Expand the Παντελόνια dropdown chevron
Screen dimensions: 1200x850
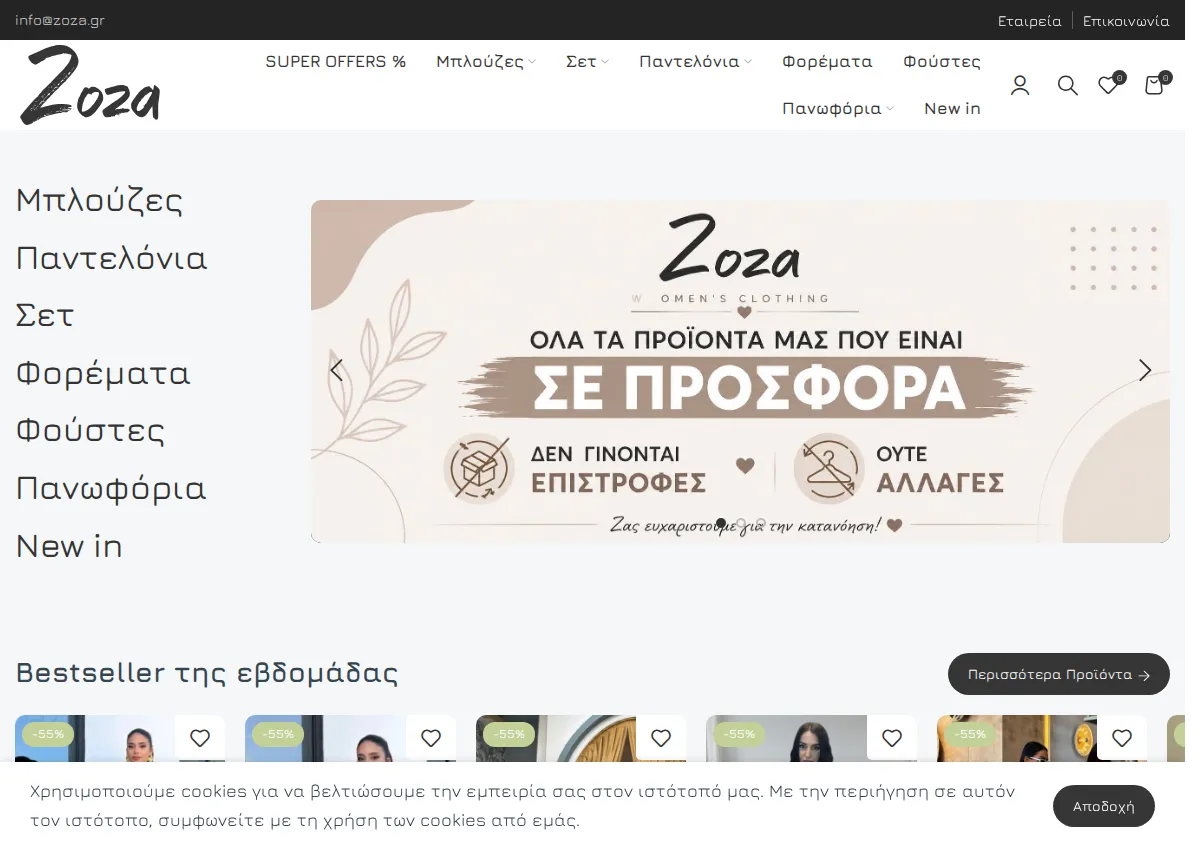coord(748,62)
